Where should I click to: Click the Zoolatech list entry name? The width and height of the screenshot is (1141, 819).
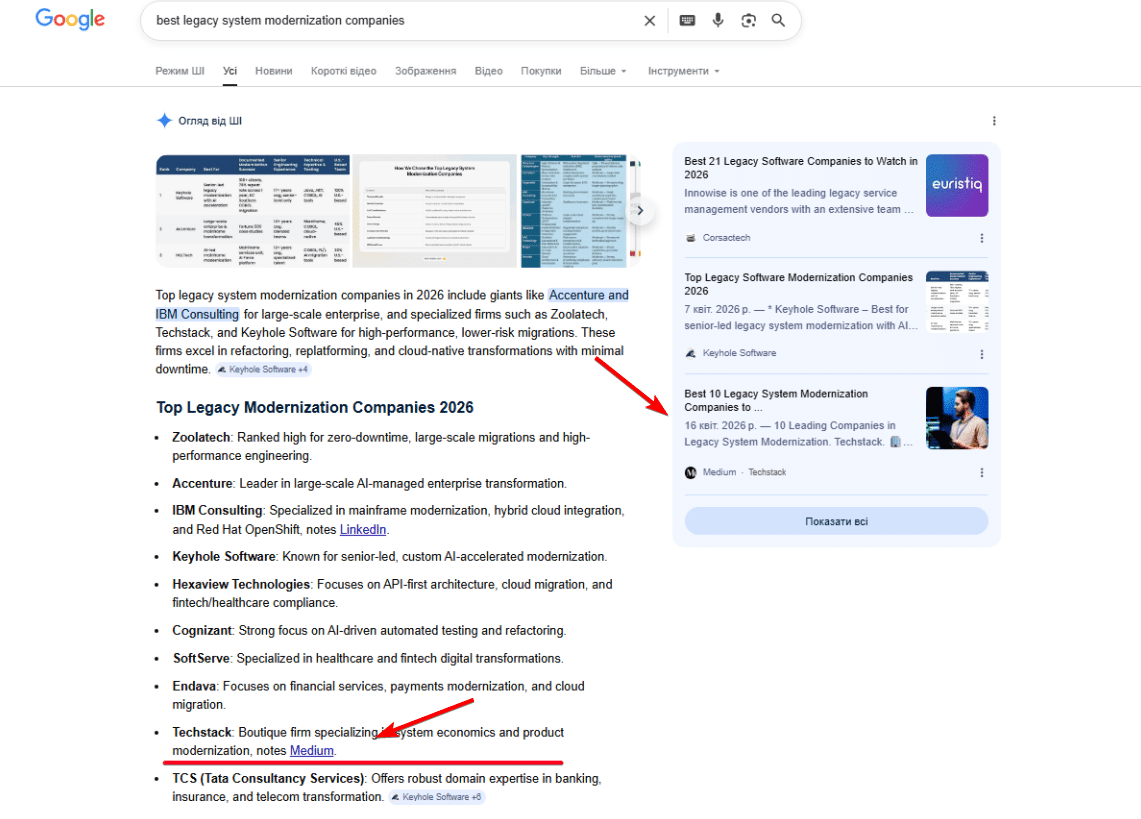[x=201, y=437]
